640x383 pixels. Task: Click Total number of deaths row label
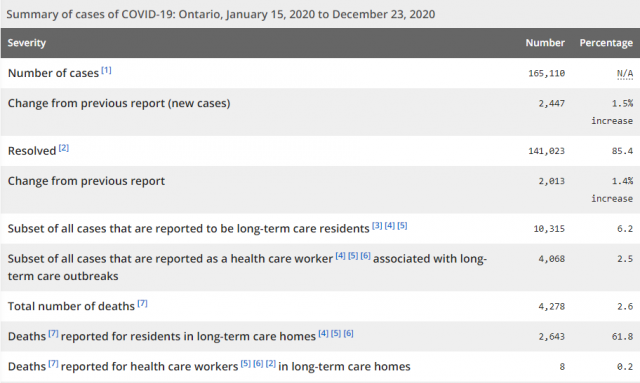point(71,306)
